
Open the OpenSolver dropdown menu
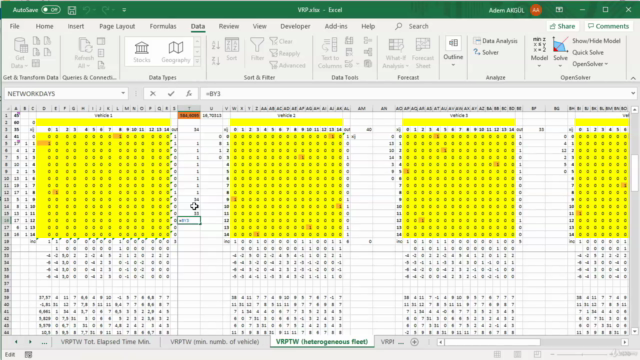point(590,64)
